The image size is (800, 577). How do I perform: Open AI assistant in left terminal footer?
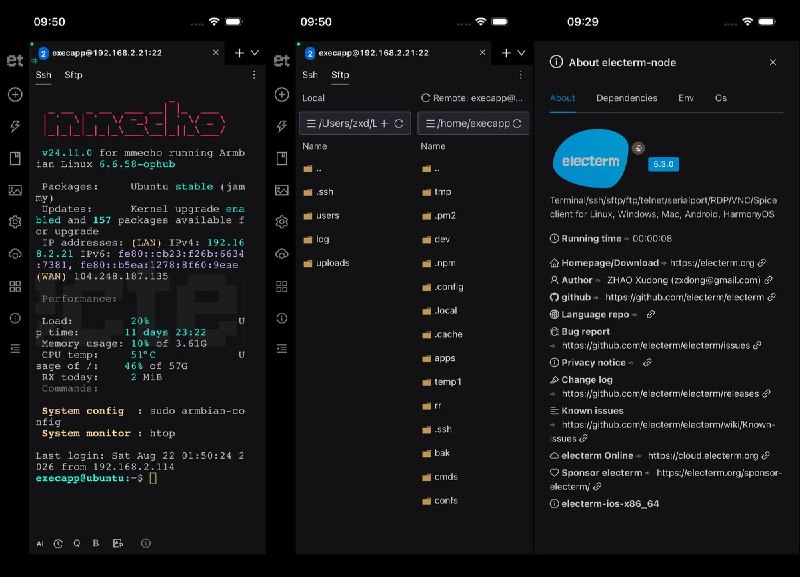40,543
